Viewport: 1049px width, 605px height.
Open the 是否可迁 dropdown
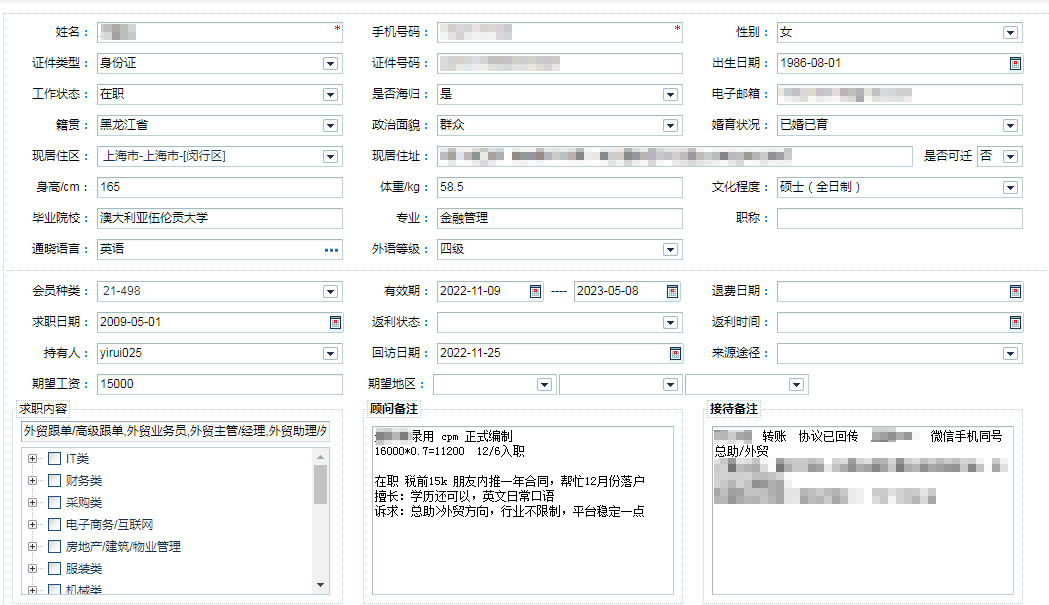1010,157
